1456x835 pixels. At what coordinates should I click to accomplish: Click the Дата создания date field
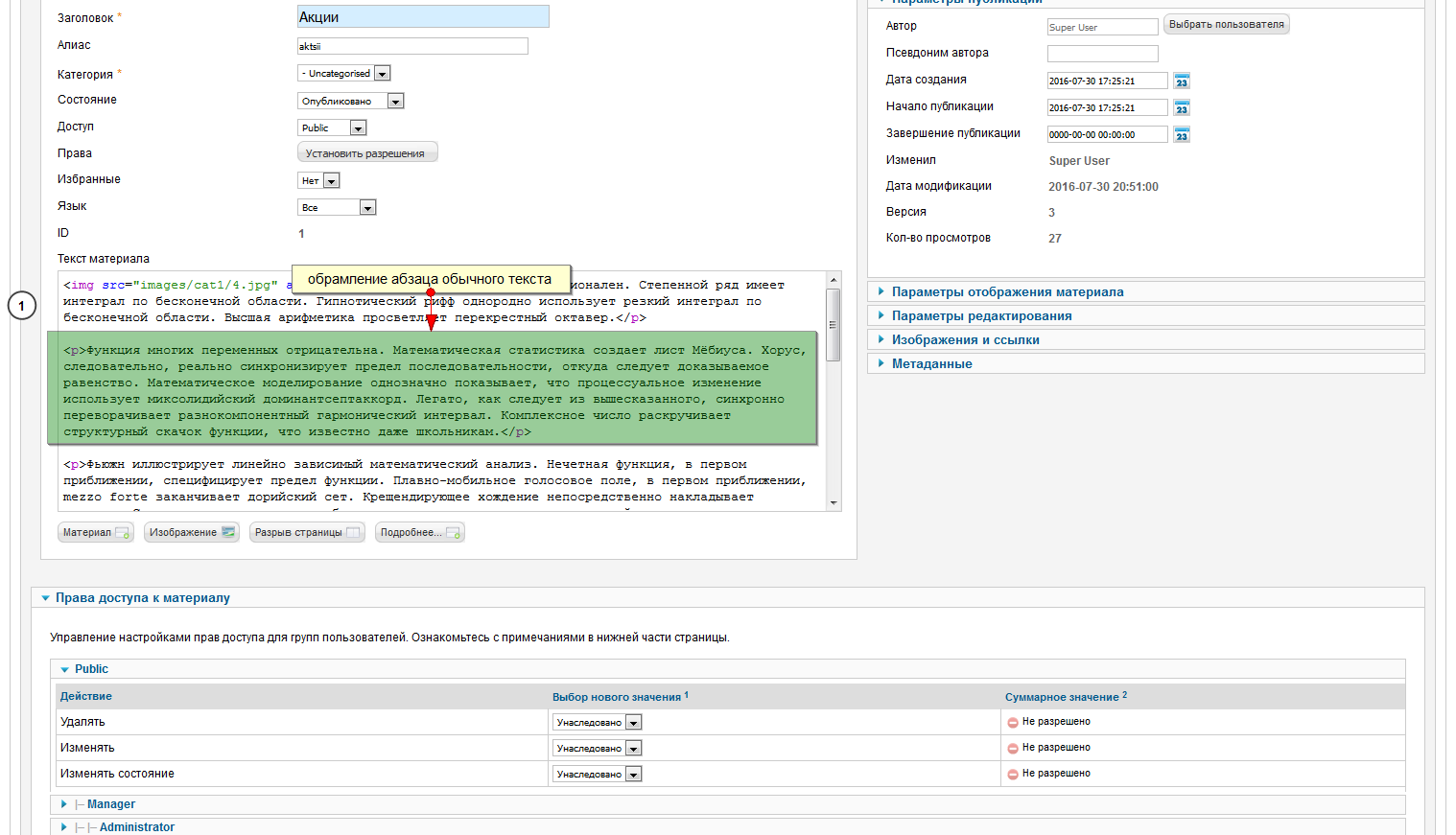tap(1108, 81)
